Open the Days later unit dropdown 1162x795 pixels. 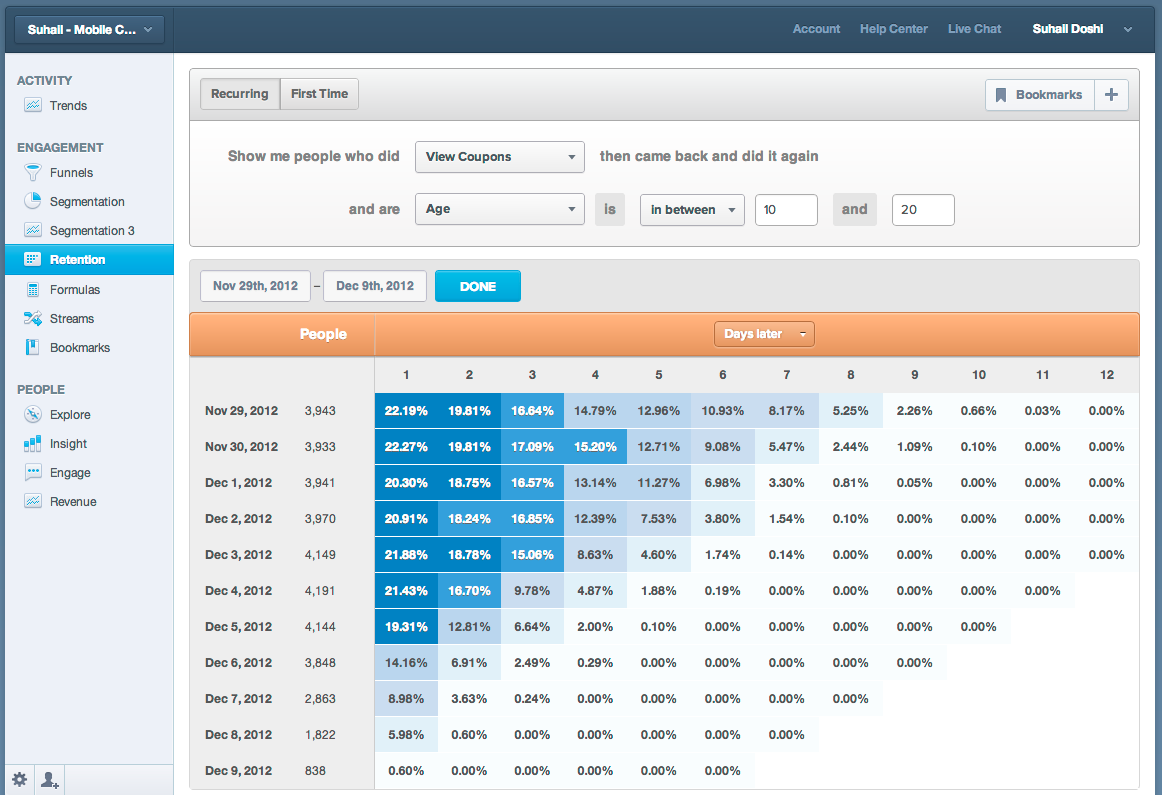pyautogui.click(x=765, y=334)
